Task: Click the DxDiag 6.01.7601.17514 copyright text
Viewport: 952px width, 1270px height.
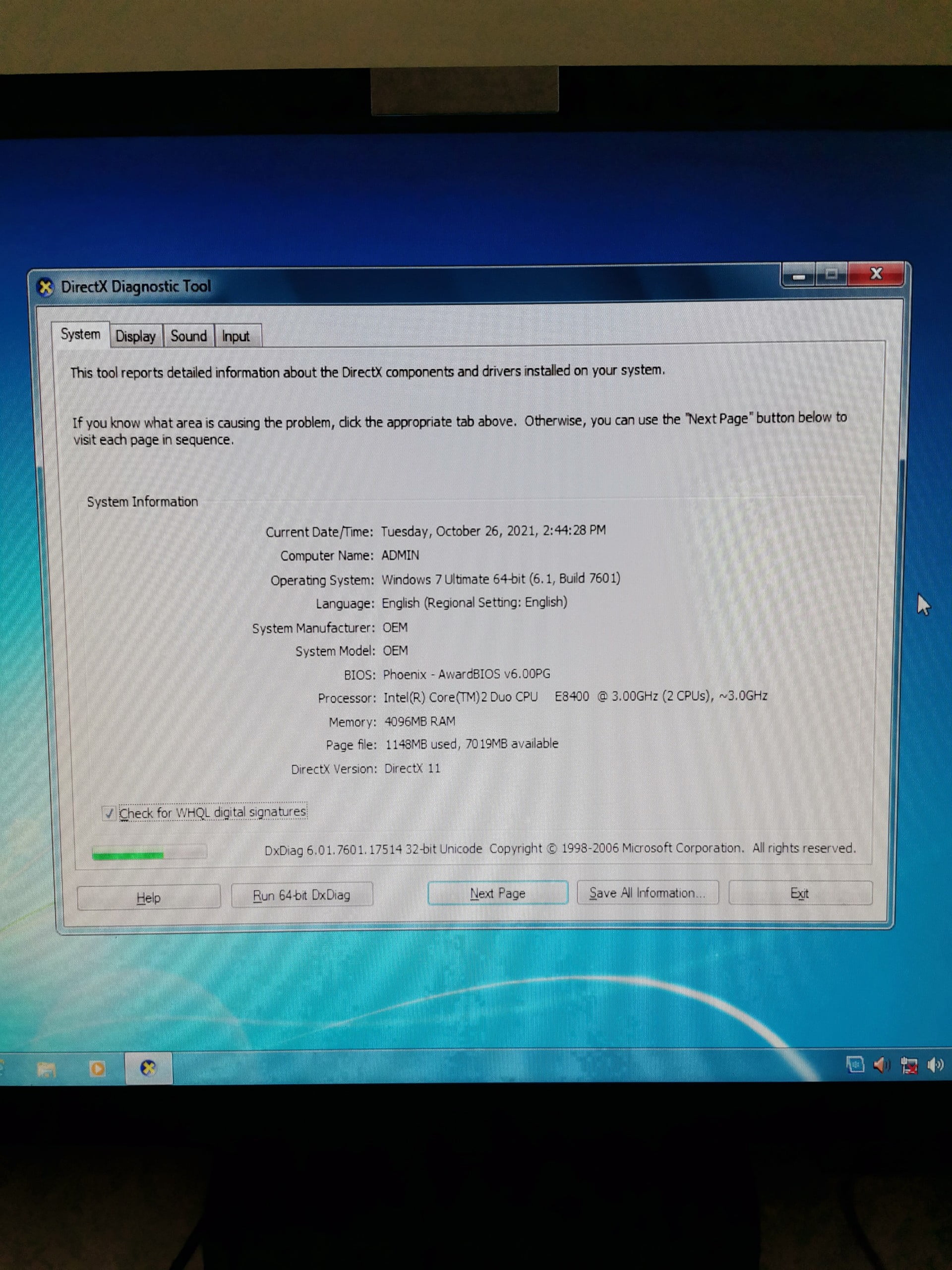Action: pyautogui.click(x=560, y=849)
